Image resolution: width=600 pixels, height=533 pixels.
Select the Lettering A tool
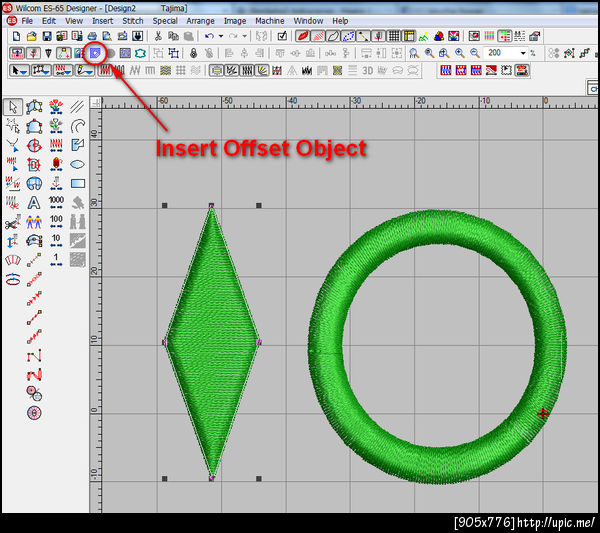[34, 202]
